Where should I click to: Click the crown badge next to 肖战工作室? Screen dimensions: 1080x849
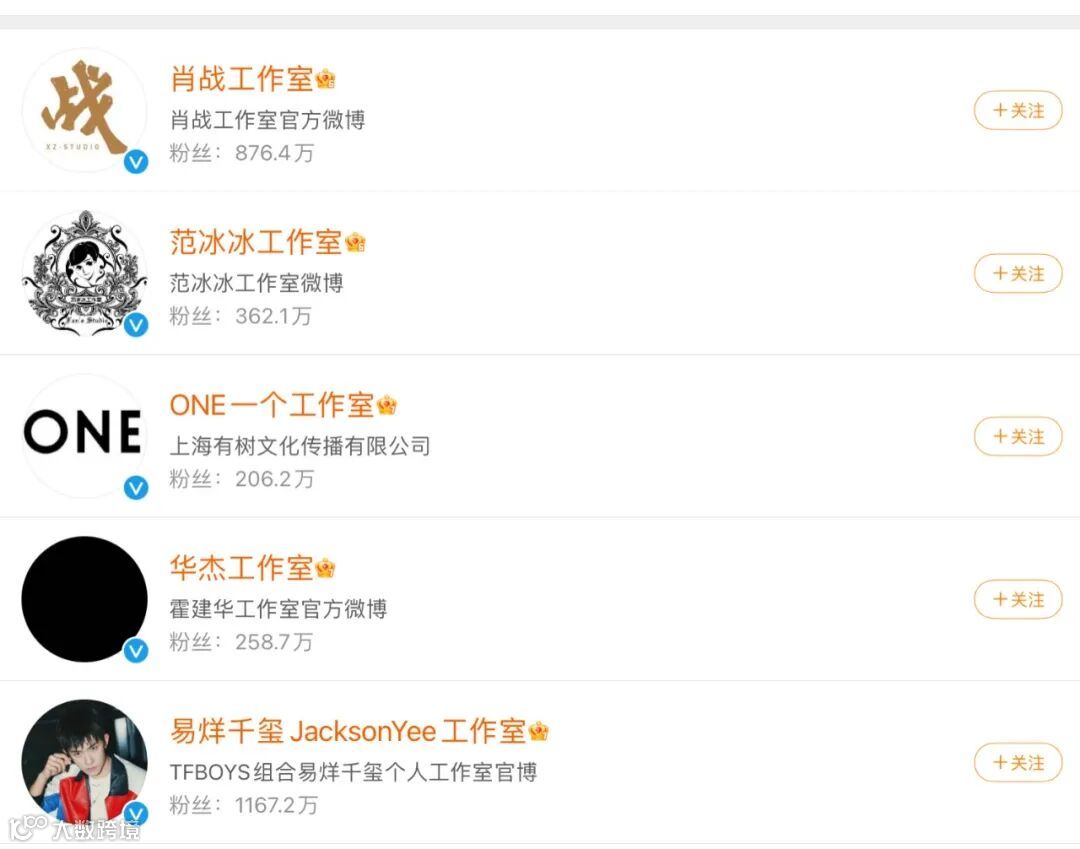click(x=325, y=80)
